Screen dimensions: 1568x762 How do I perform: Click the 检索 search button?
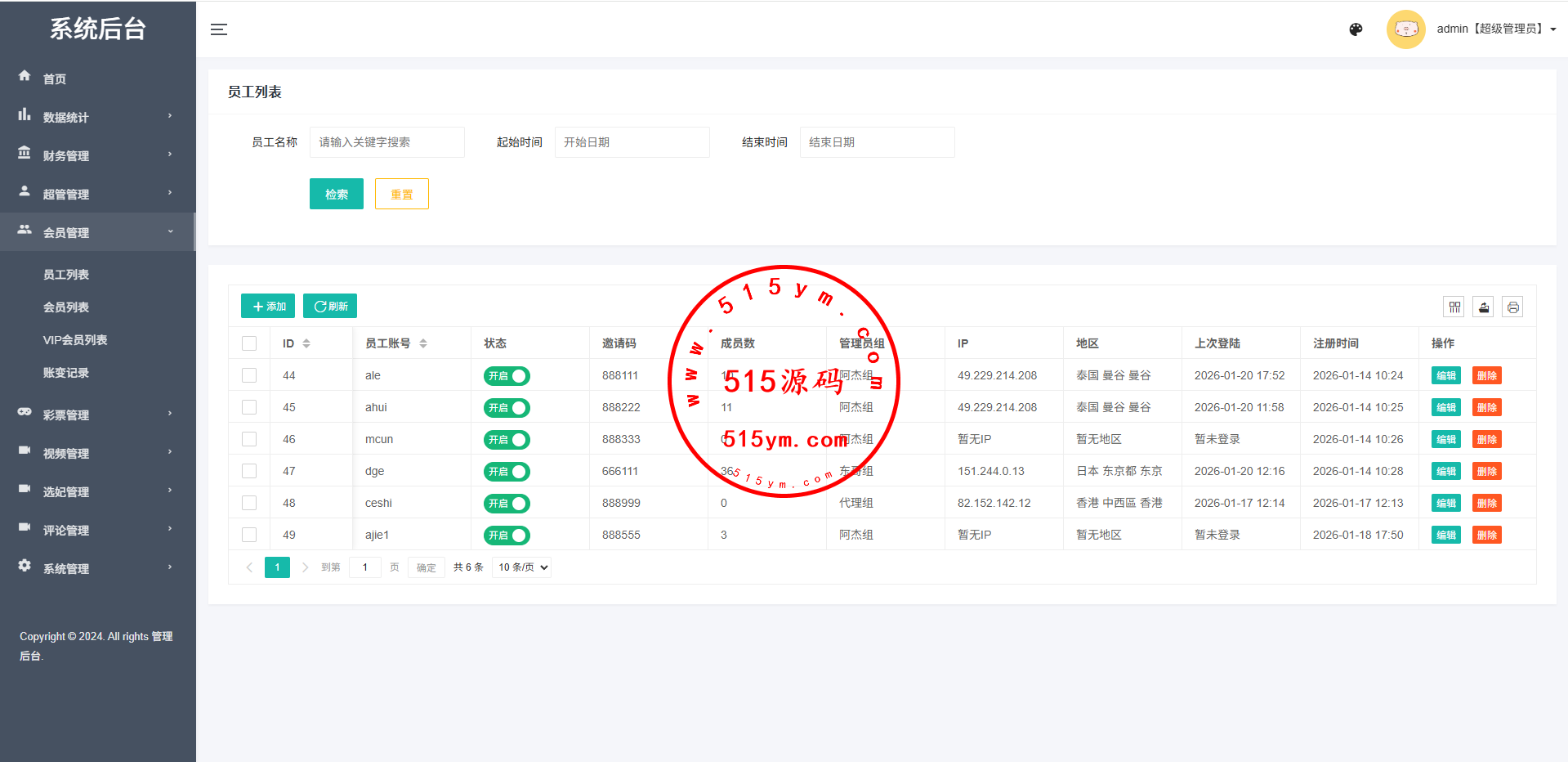[336, 194]
